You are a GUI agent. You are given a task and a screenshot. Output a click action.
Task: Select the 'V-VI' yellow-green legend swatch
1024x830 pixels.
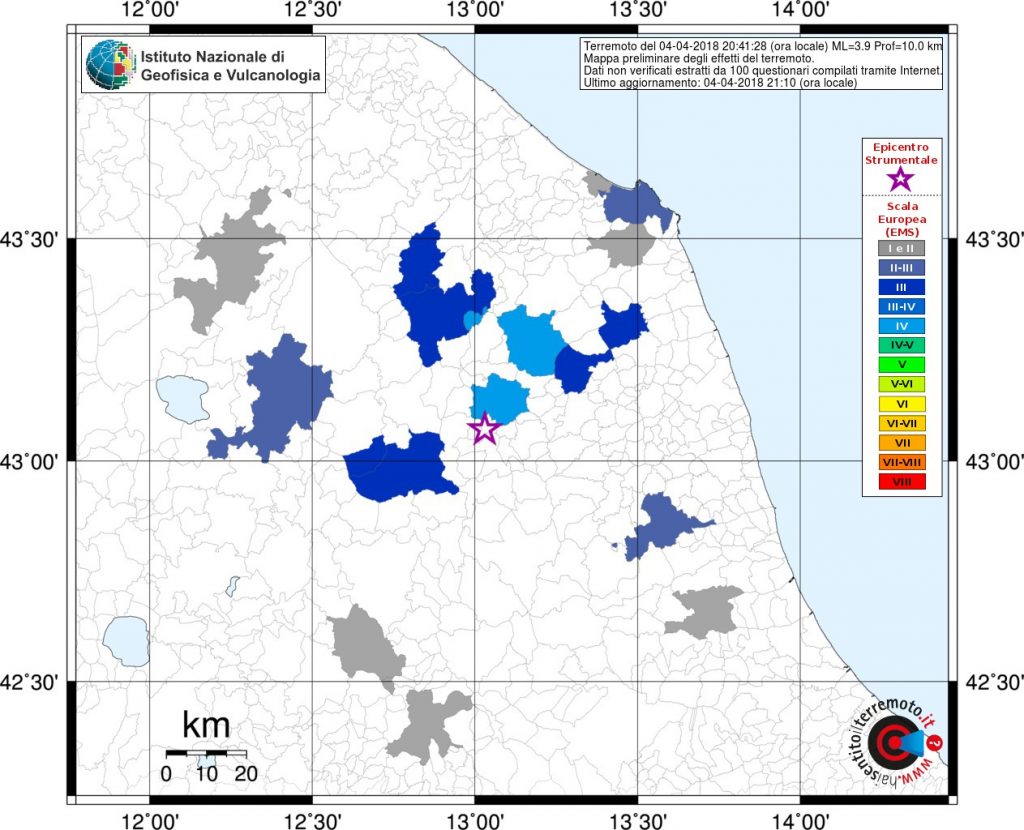[902, 385]
